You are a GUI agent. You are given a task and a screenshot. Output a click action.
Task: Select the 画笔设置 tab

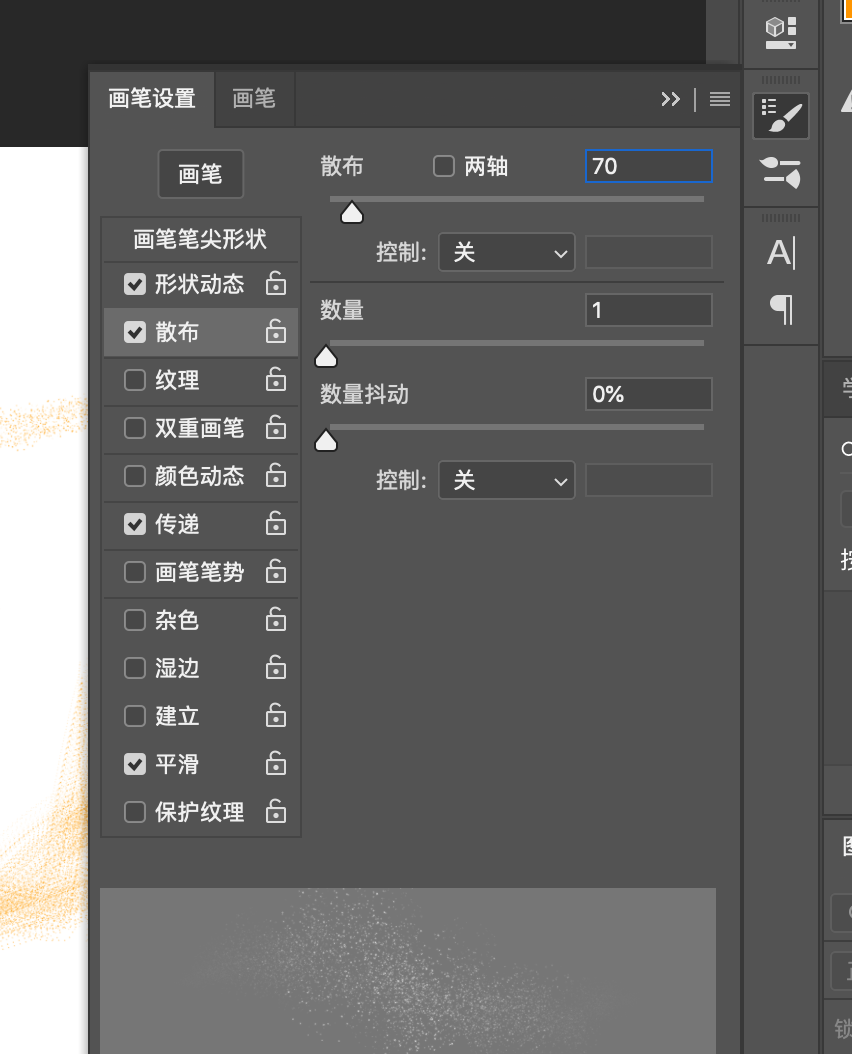(152, 99)
